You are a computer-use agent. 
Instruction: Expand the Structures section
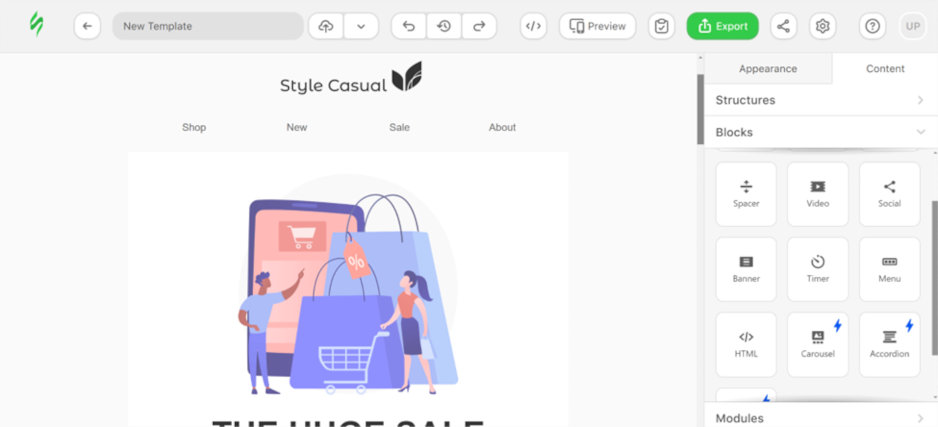(821, 100)
